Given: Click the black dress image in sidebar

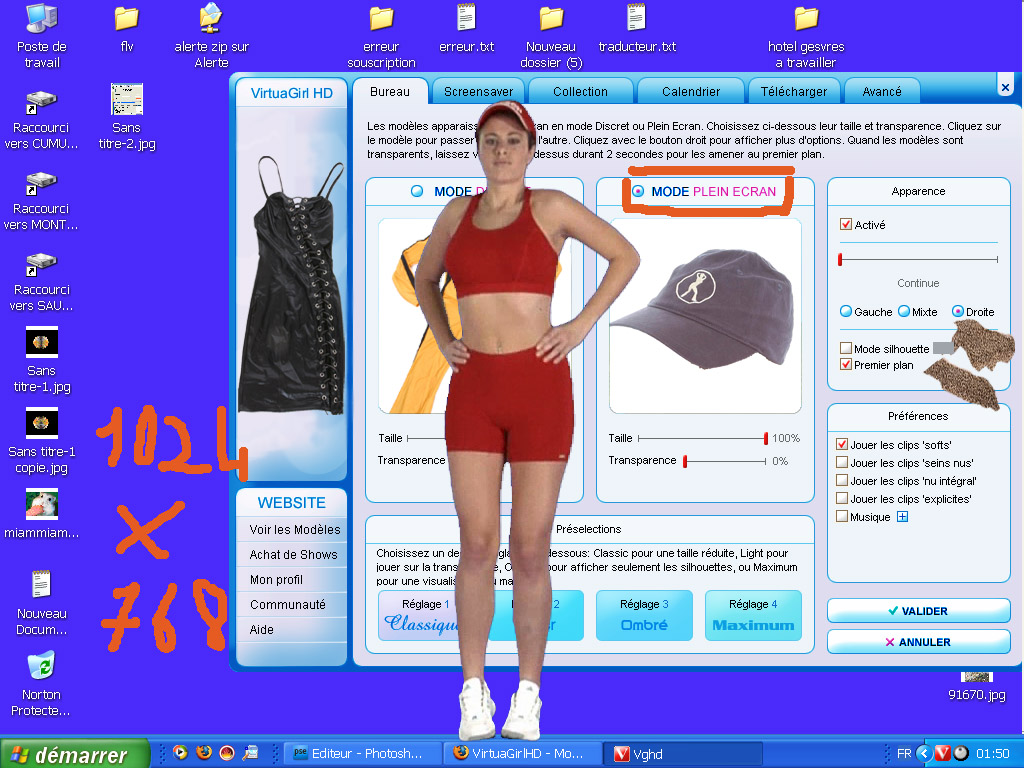Looking at the screenshot, I should (x=292, y=285).
